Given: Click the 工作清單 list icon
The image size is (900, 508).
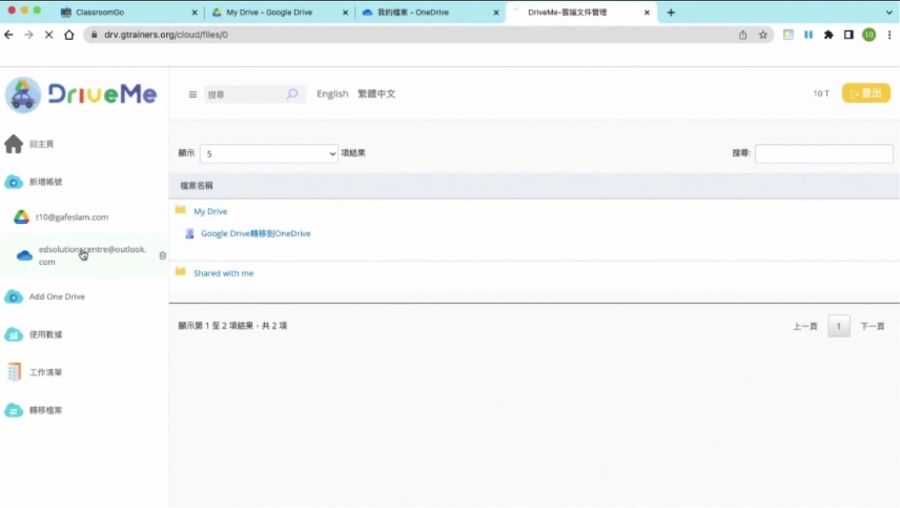Looking at the screenshot, I should tap(14, 372).
